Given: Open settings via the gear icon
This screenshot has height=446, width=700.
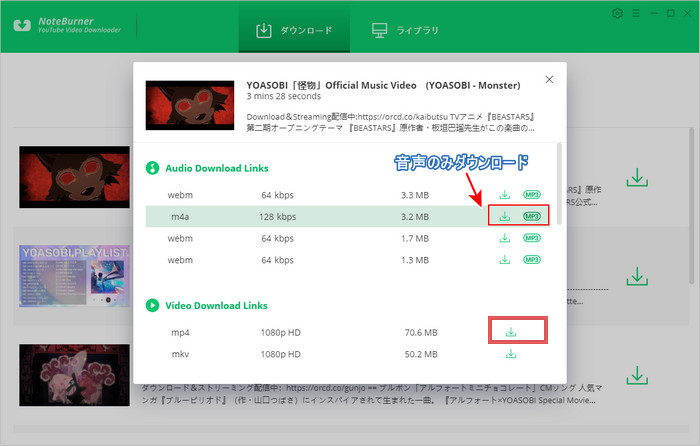Looking at the screenshot, I should click(617, 13).
